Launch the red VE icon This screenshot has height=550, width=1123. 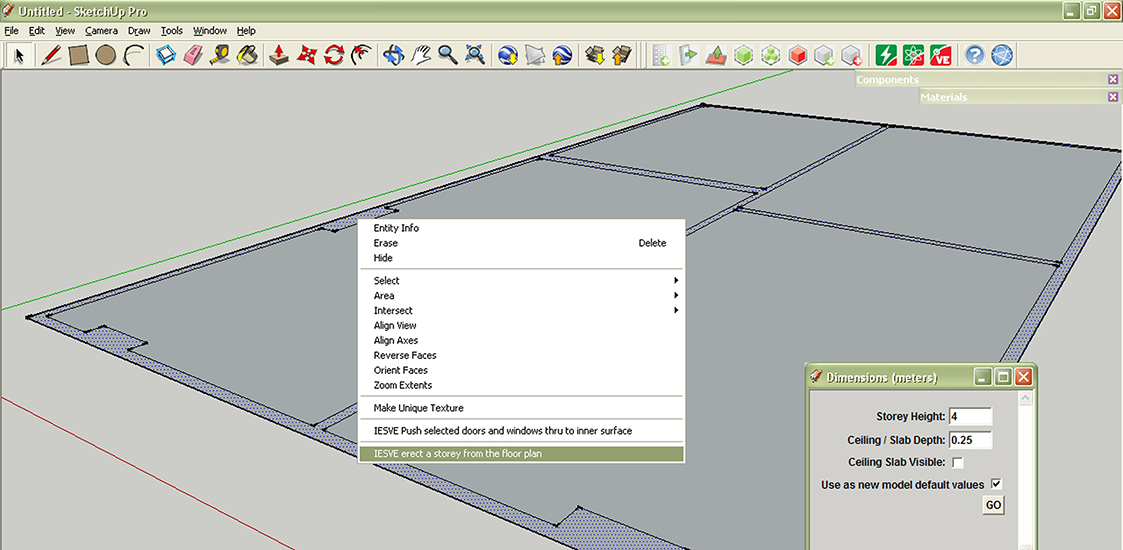[940, 55]
